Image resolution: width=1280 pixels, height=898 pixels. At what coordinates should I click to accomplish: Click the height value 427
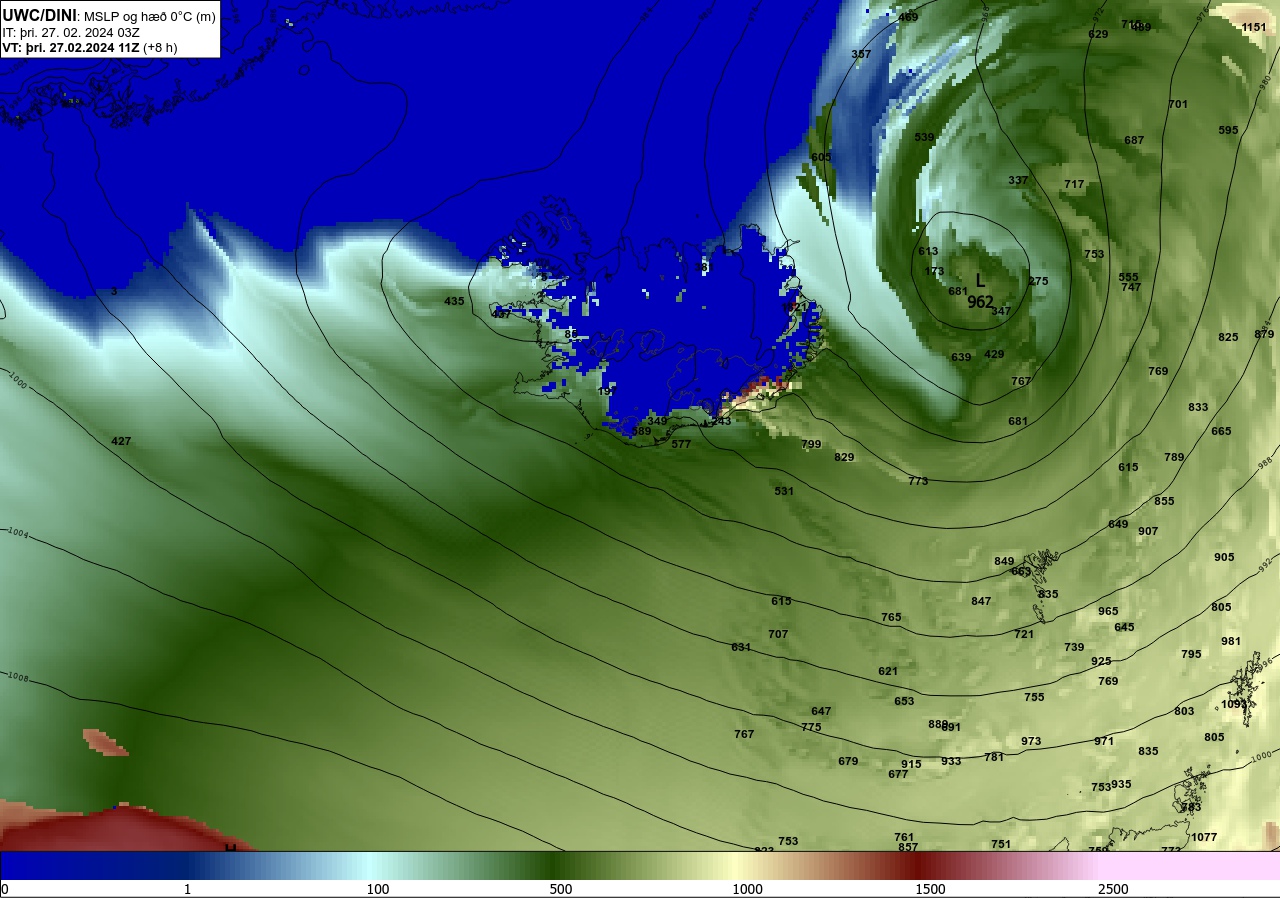pos(121,441)
